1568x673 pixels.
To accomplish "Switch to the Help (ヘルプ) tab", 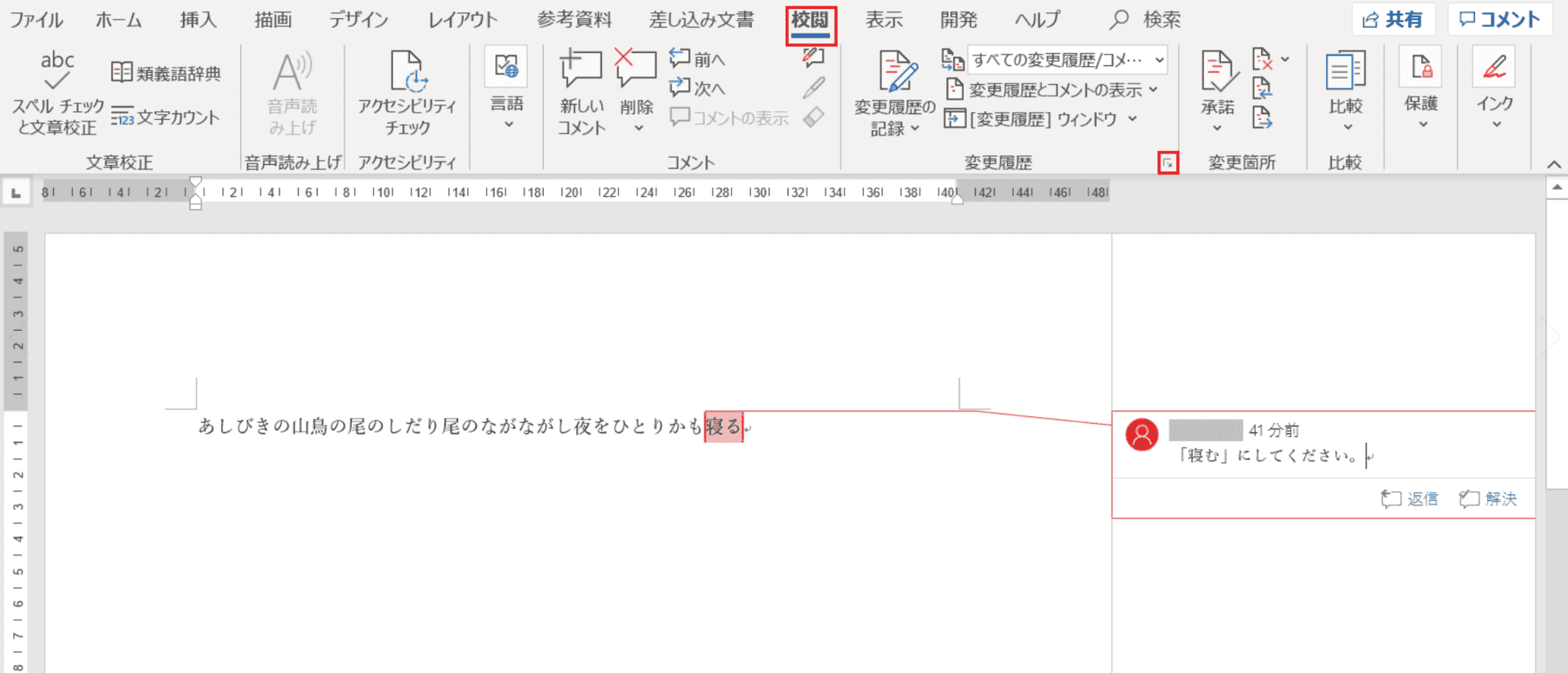I will click(x=1037, y=20).
